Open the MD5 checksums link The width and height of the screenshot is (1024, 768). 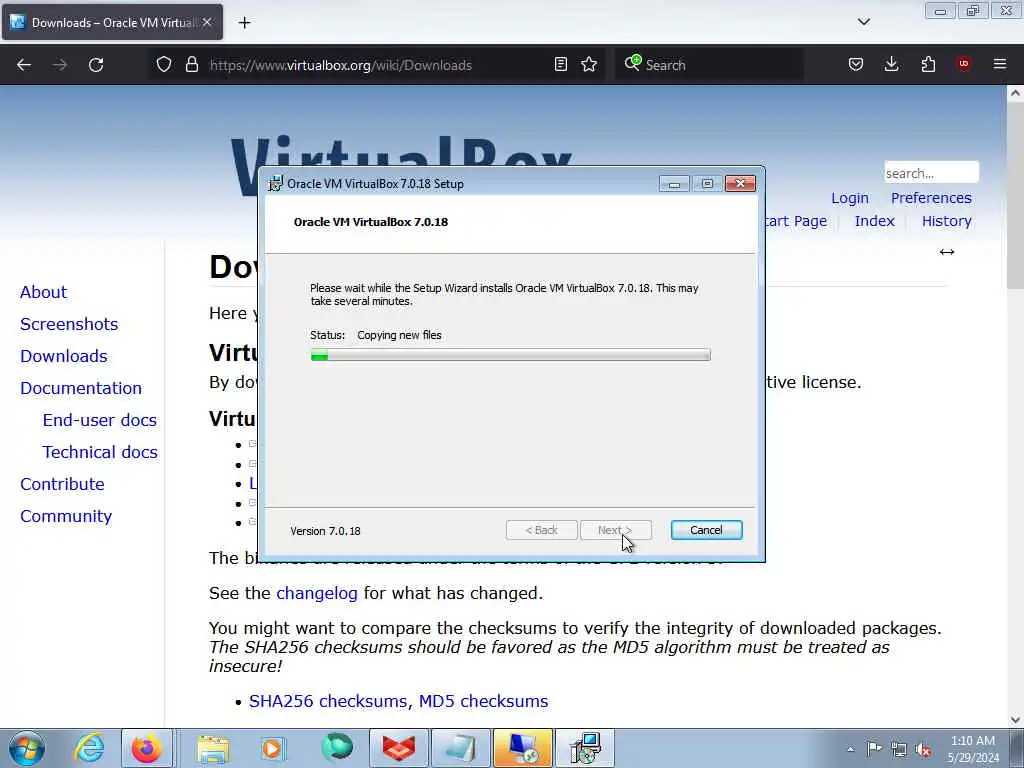pyautogui.click(x=483, y=701)
